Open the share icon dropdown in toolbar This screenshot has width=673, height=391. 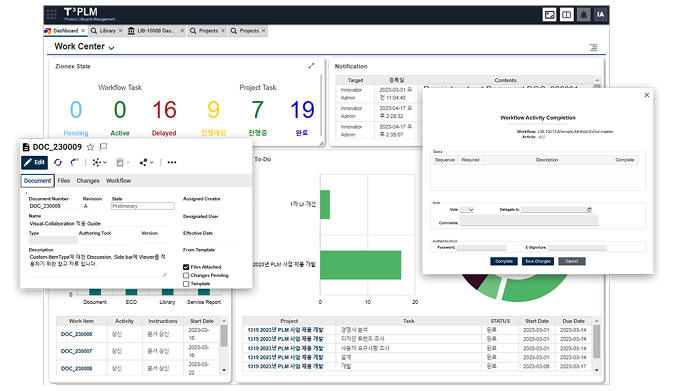[146, 162]
